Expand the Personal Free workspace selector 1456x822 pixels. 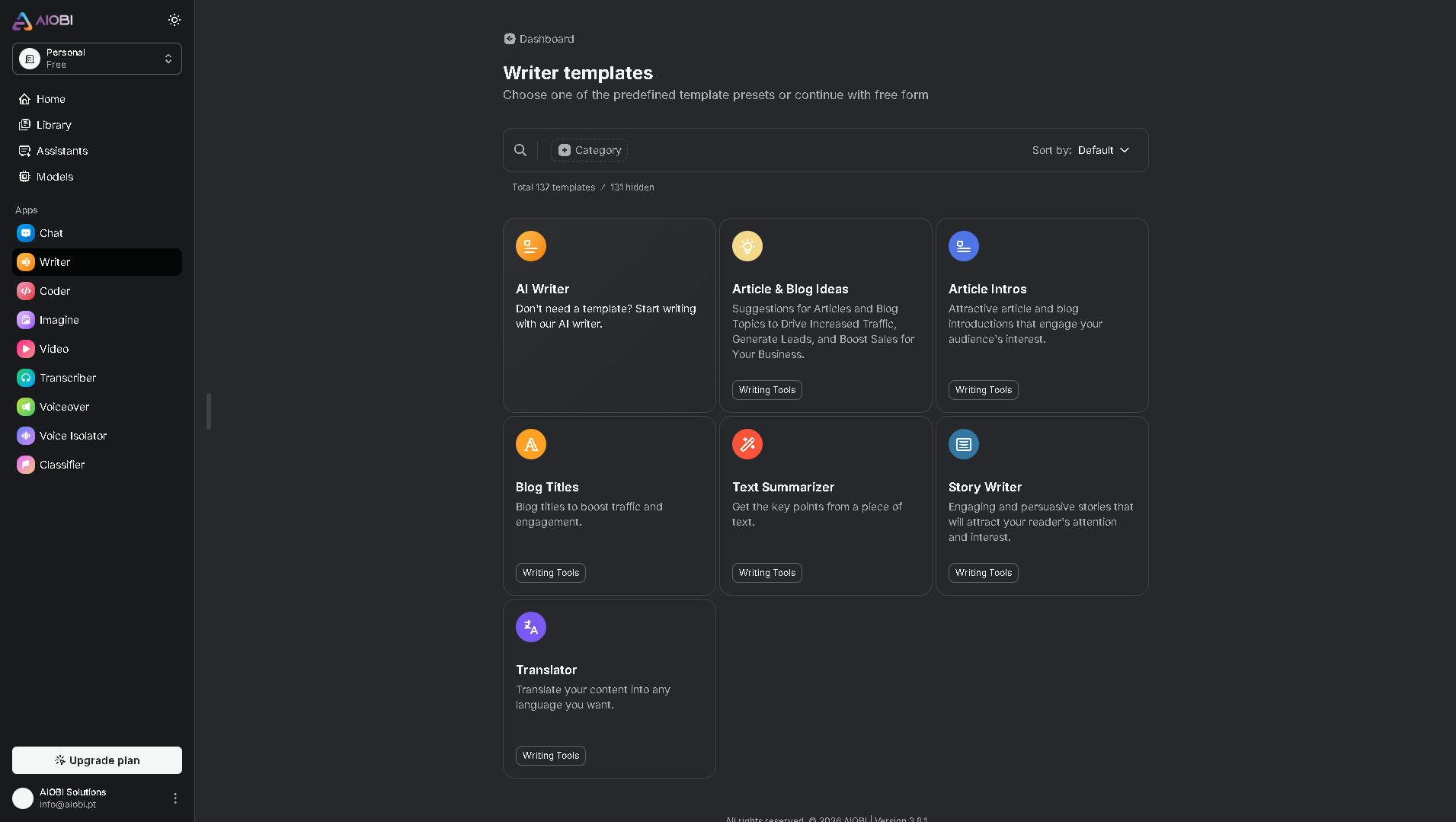point(97,59)
